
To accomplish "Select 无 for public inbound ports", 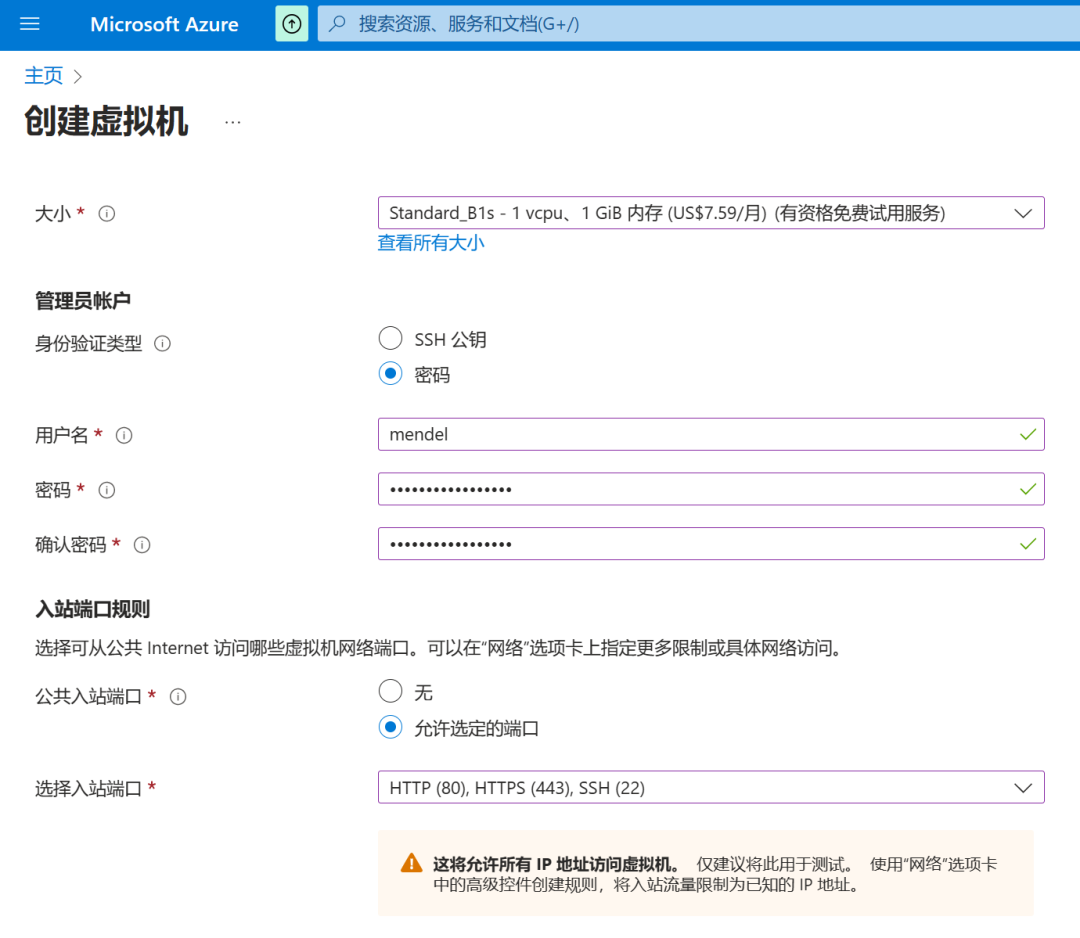I will [x=391, y=691].
